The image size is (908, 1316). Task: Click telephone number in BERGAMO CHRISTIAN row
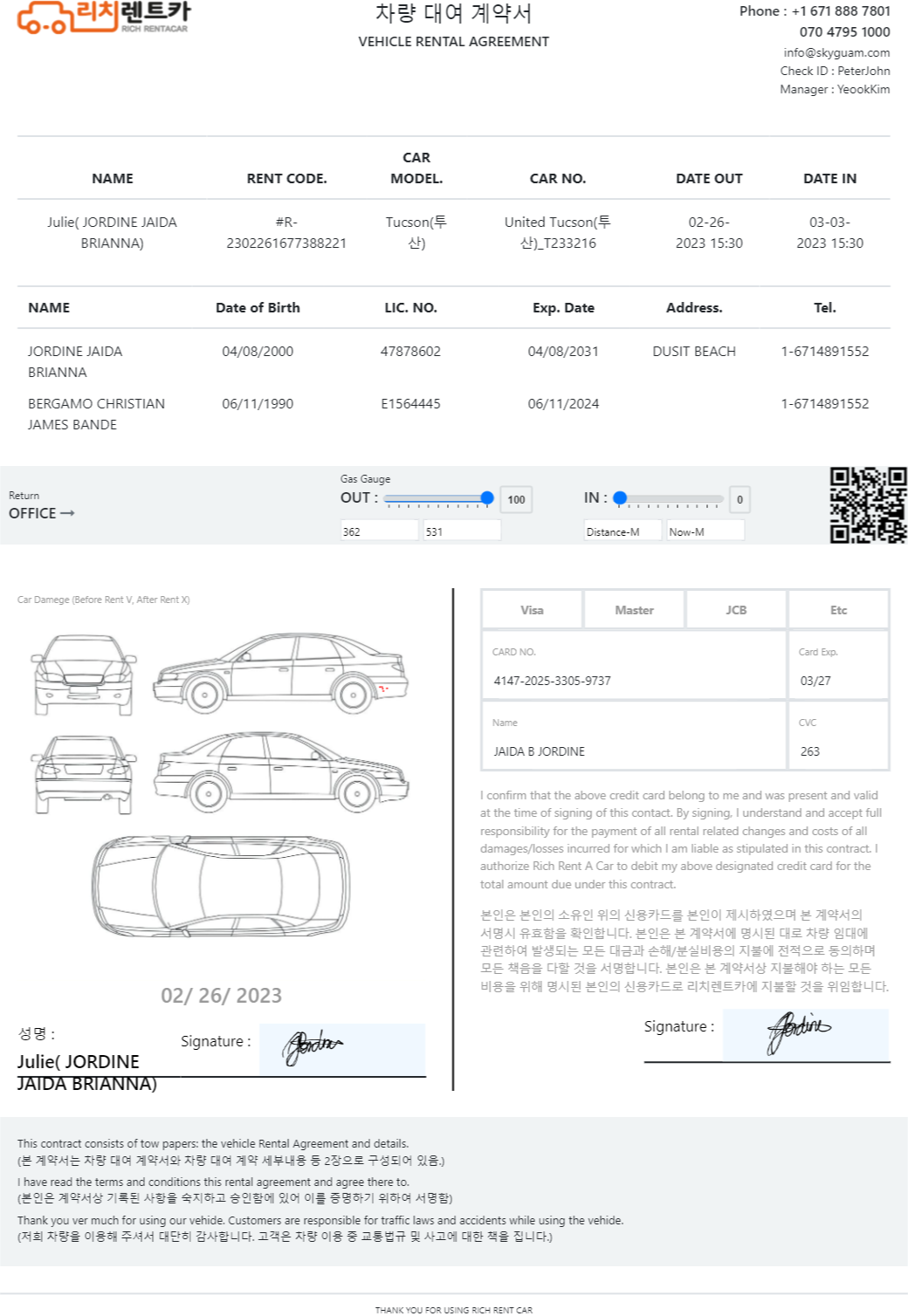click(825, 404)
